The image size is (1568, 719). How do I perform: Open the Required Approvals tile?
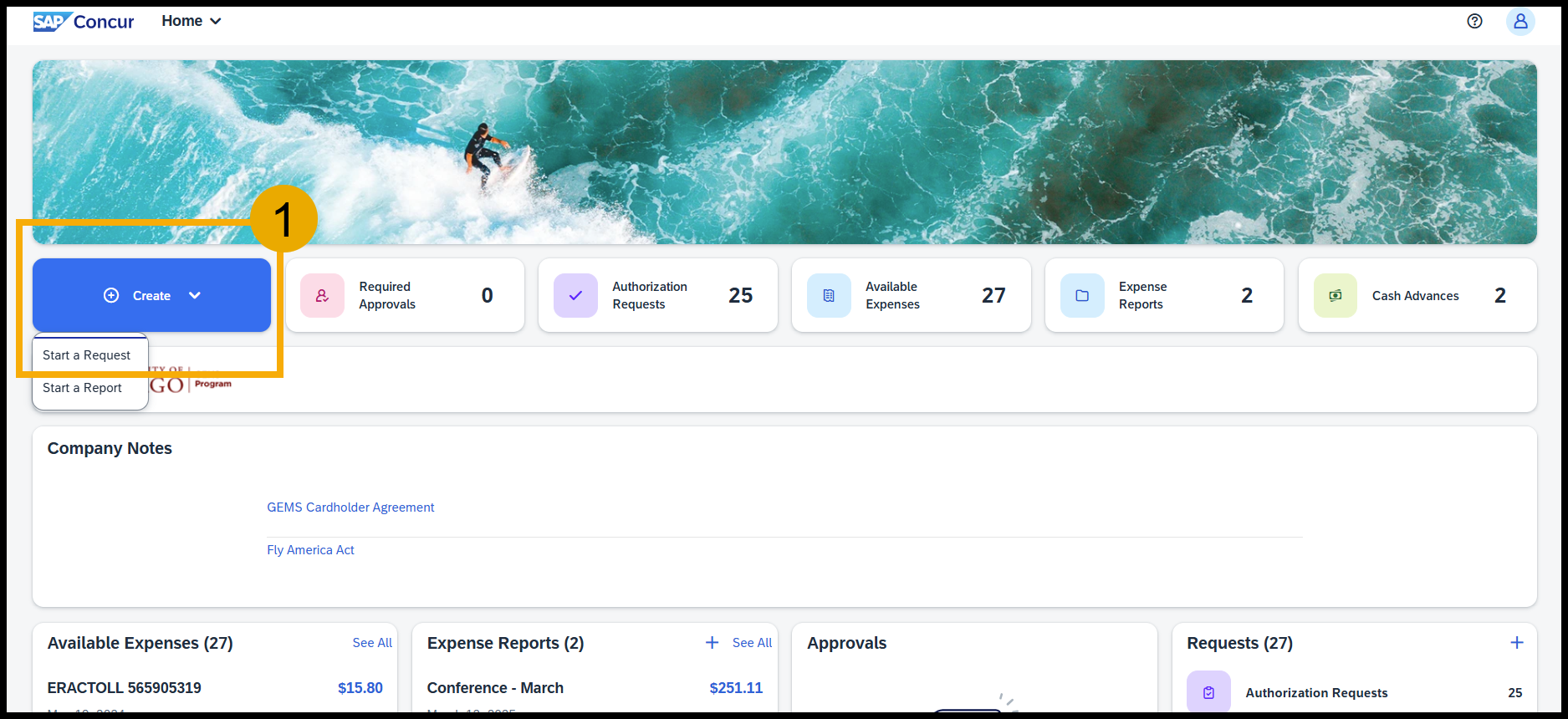tap(405, 295)
